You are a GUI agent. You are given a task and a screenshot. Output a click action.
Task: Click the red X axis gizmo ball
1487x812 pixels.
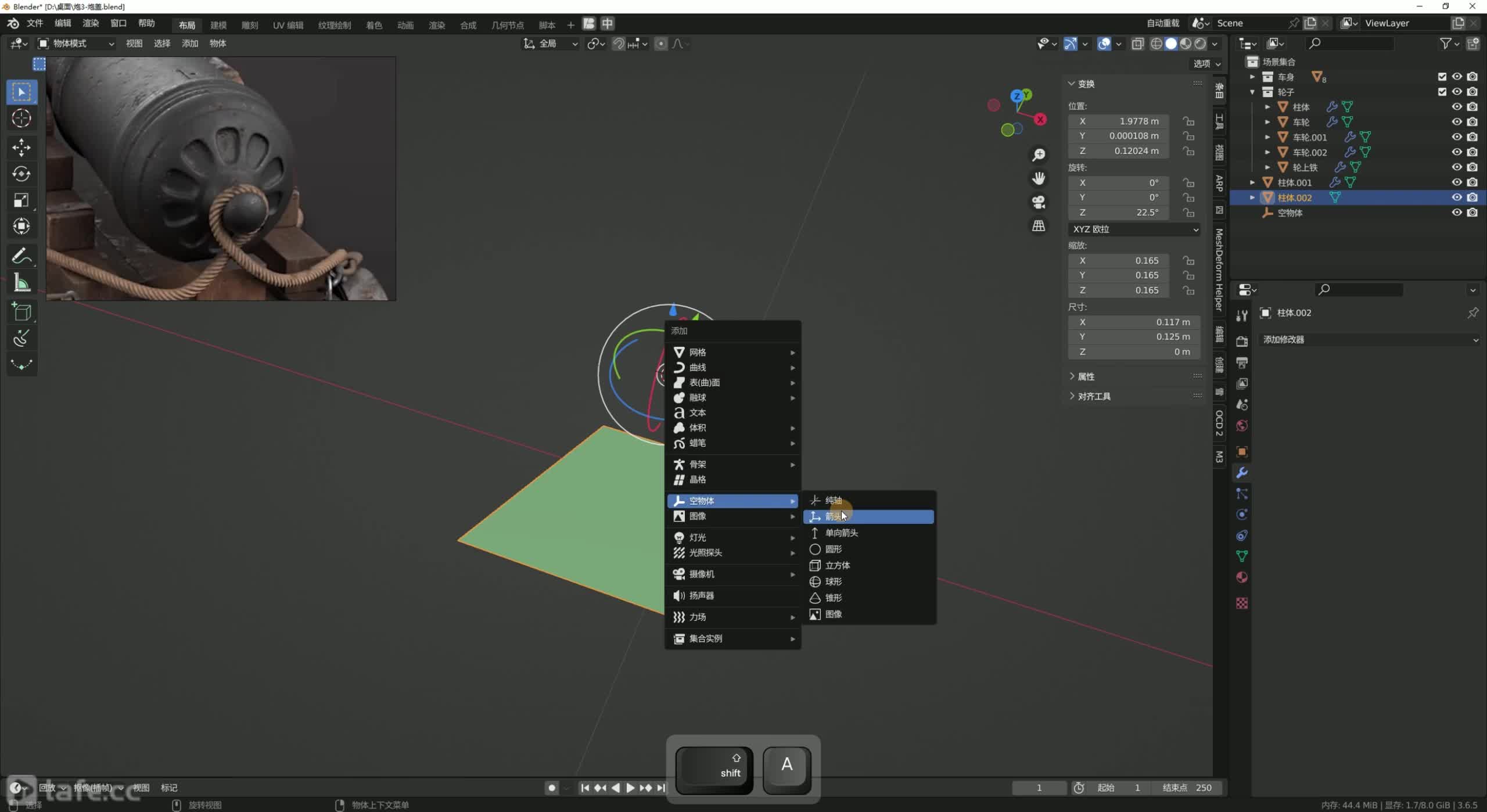tap(1040, 120)
